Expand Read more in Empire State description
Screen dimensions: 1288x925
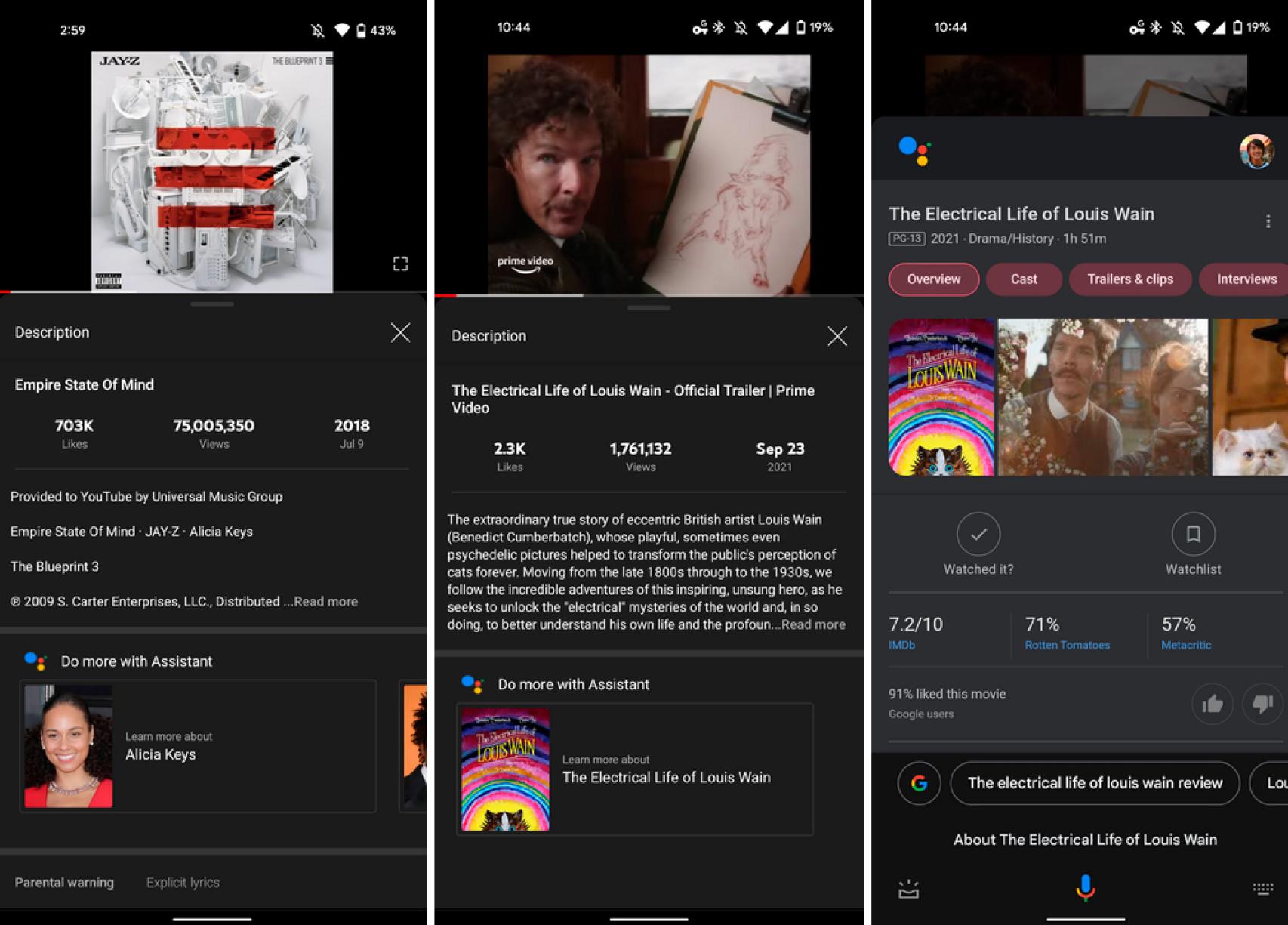click(x=325, y=602)
